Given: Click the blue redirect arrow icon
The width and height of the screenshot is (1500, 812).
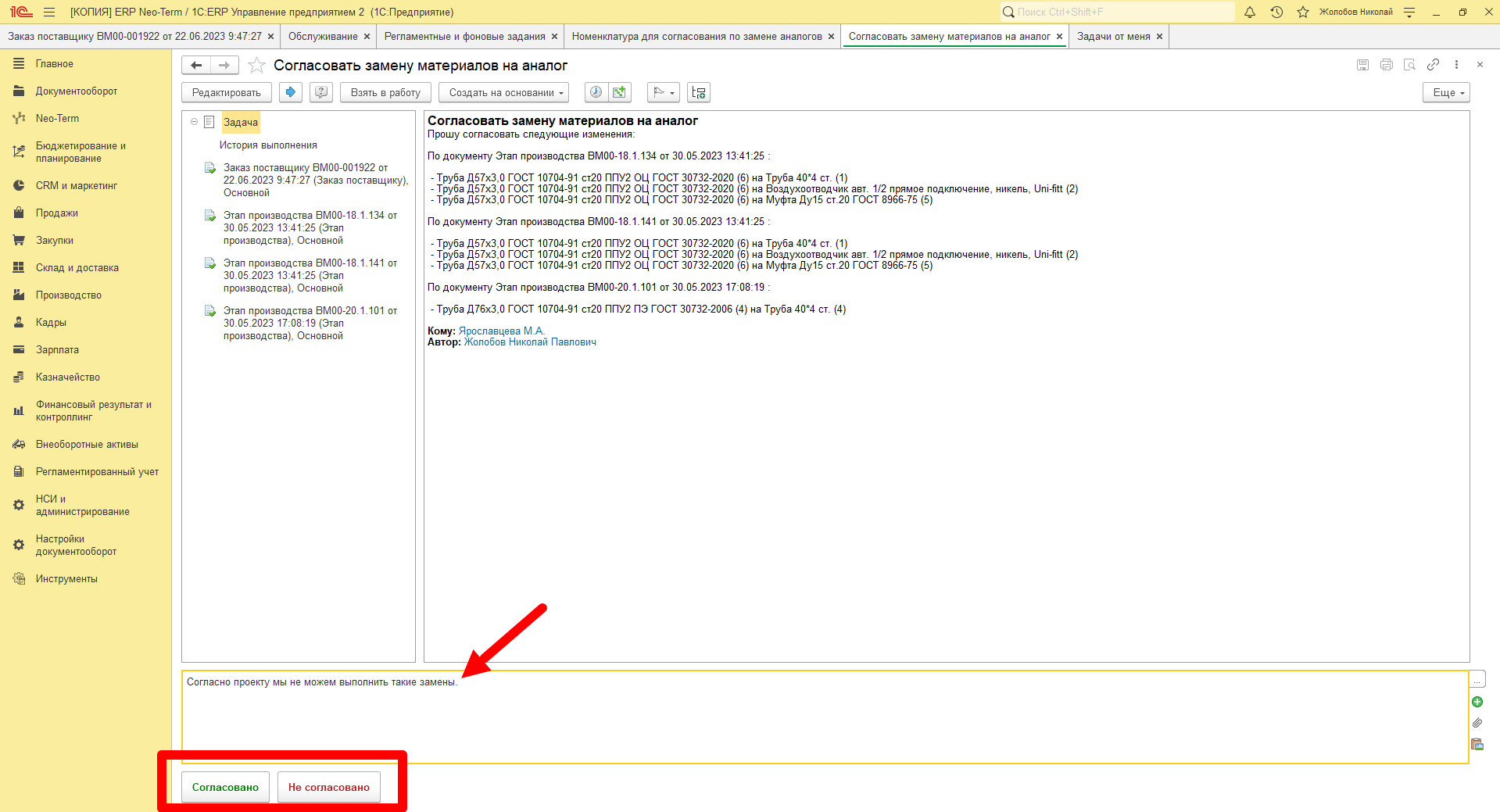Looking at the screenshot, I should [x=291, y=92].
